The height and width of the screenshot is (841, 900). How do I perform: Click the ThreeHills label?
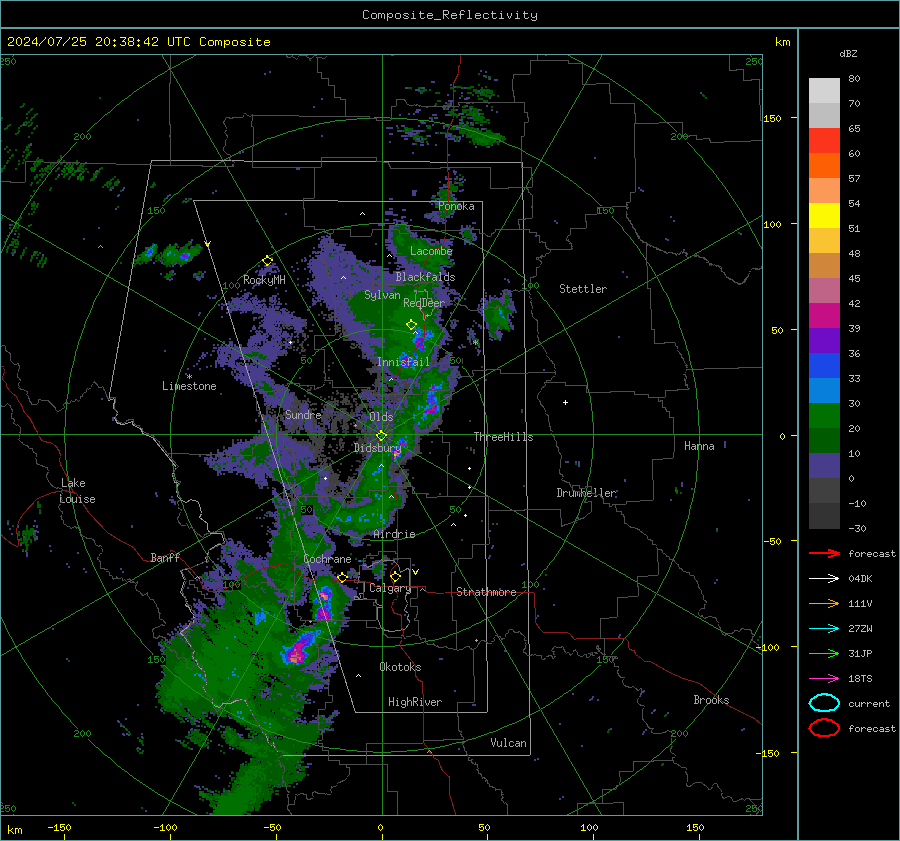[503, 437]
